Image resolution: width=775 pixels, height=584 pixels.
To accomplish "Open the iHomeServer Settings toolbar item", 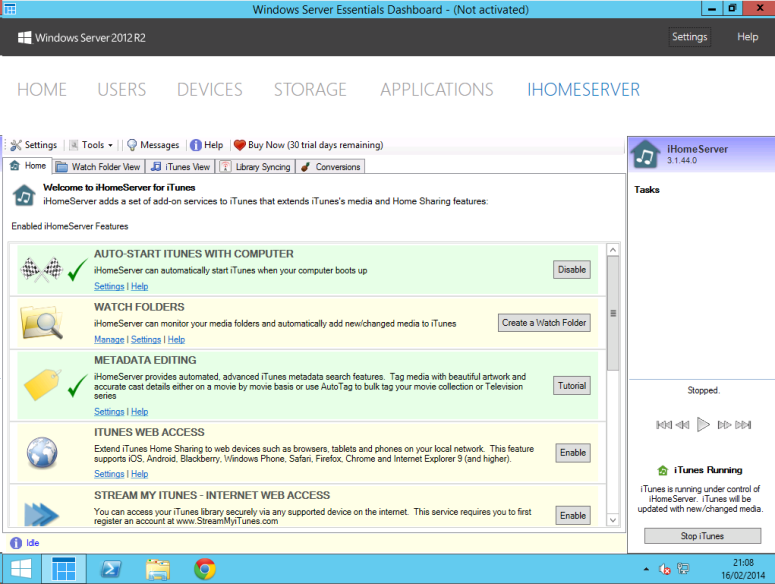I will pyautogui.click(x=34, y=145).
